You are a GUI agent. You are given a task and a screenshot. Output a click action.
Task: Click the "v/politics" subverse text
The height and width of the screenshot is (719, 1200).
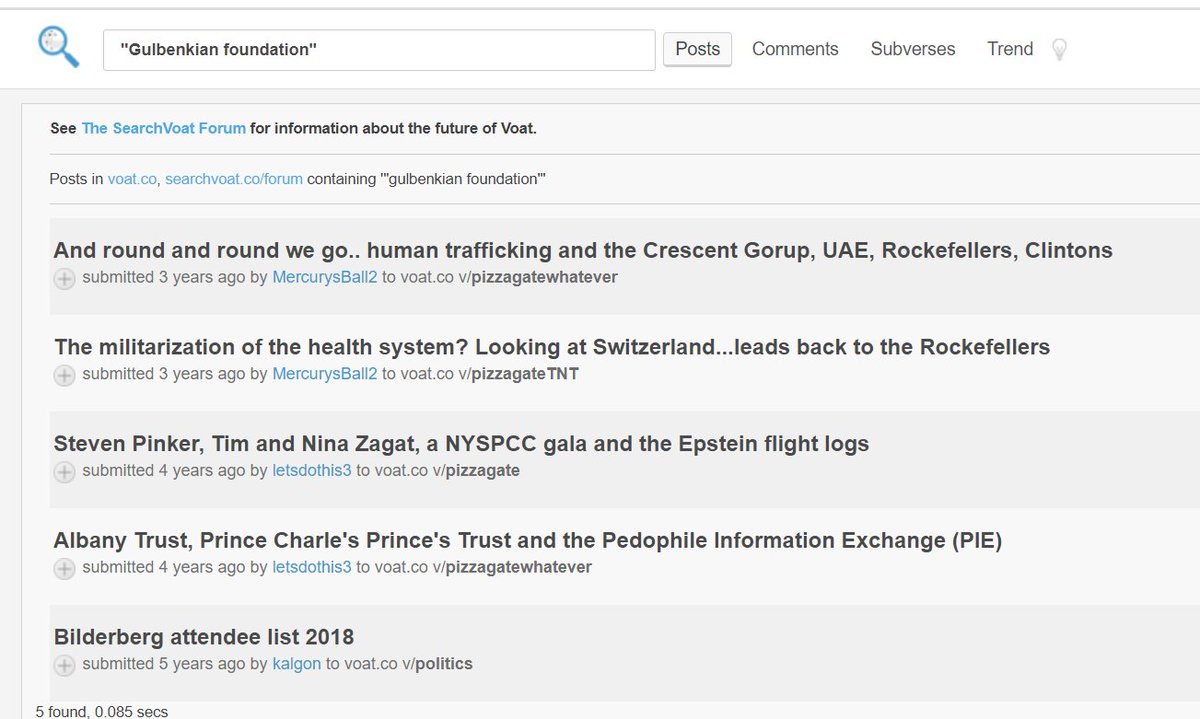pyautogui.click(x=438, y=663)
